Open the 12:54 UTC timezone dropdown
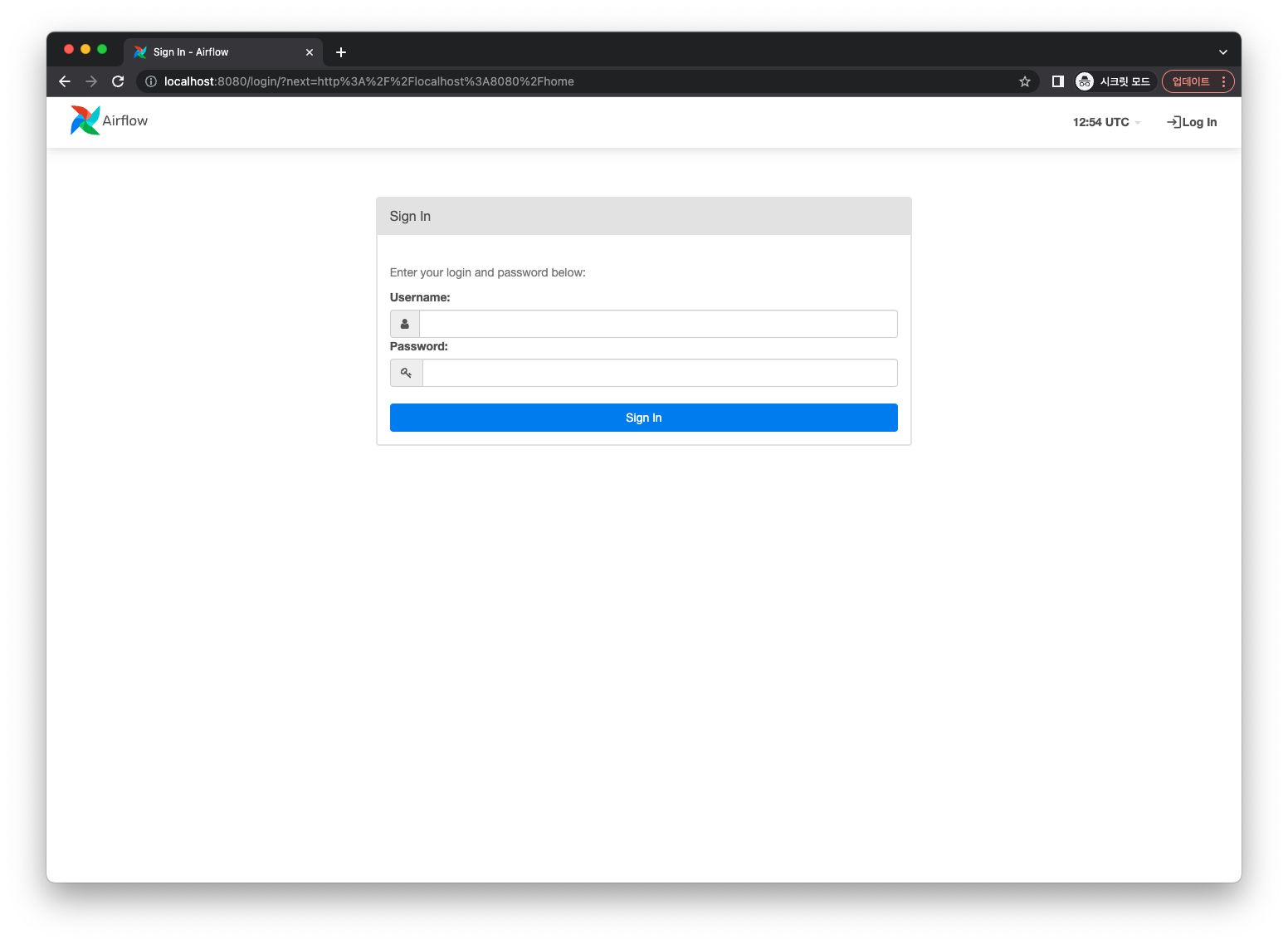 [1106, 122]
